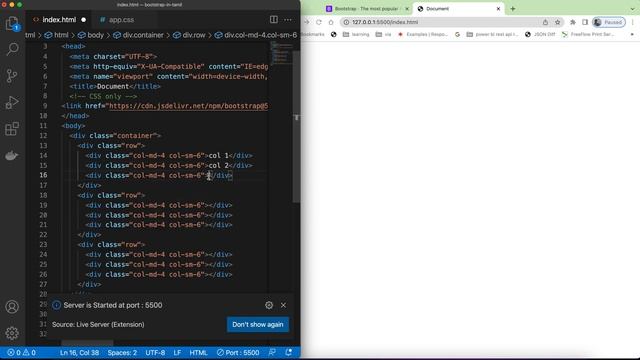Go to the browser home page
The width and height of the screenshot is (640, 360).
tap(331, 22)
